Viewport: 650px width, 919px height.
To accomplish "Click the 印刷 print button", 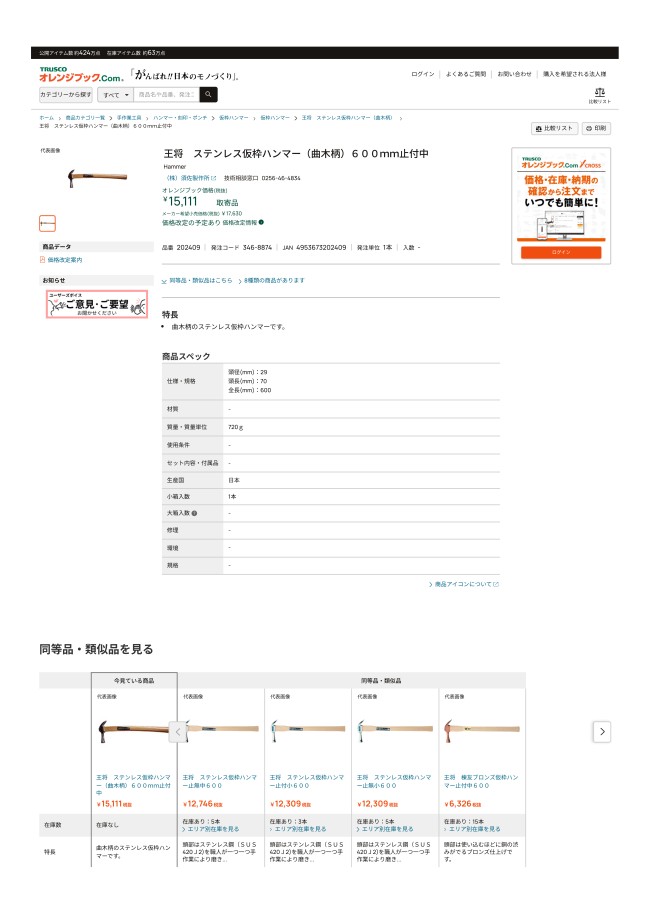I will pyautogui.click(x=596, y=128).
